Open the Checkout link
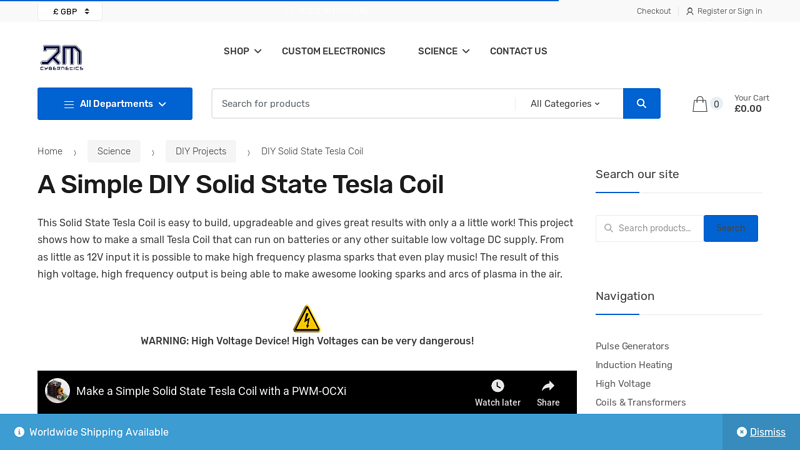This screenshot has height=450, width=800. click(x=653, y=11)
